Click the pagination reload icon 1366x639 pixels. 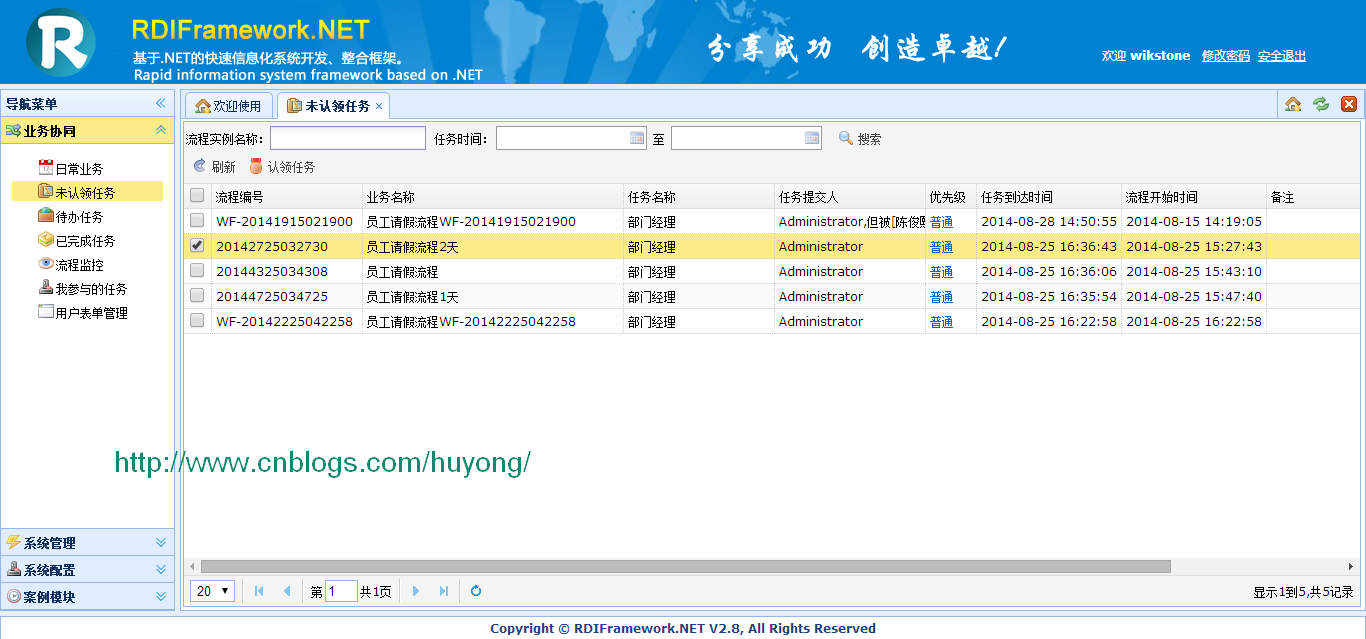click(x=476, y=591)
